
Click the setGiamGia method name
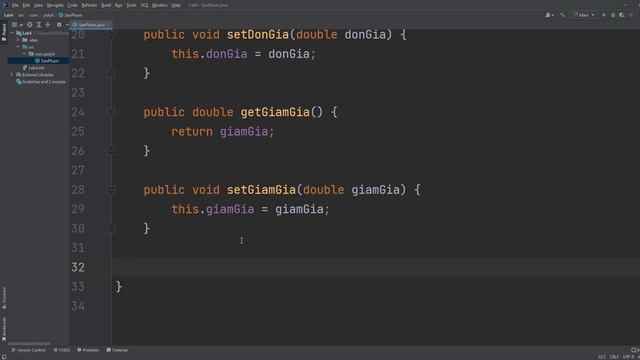click(x=261, y=190)
